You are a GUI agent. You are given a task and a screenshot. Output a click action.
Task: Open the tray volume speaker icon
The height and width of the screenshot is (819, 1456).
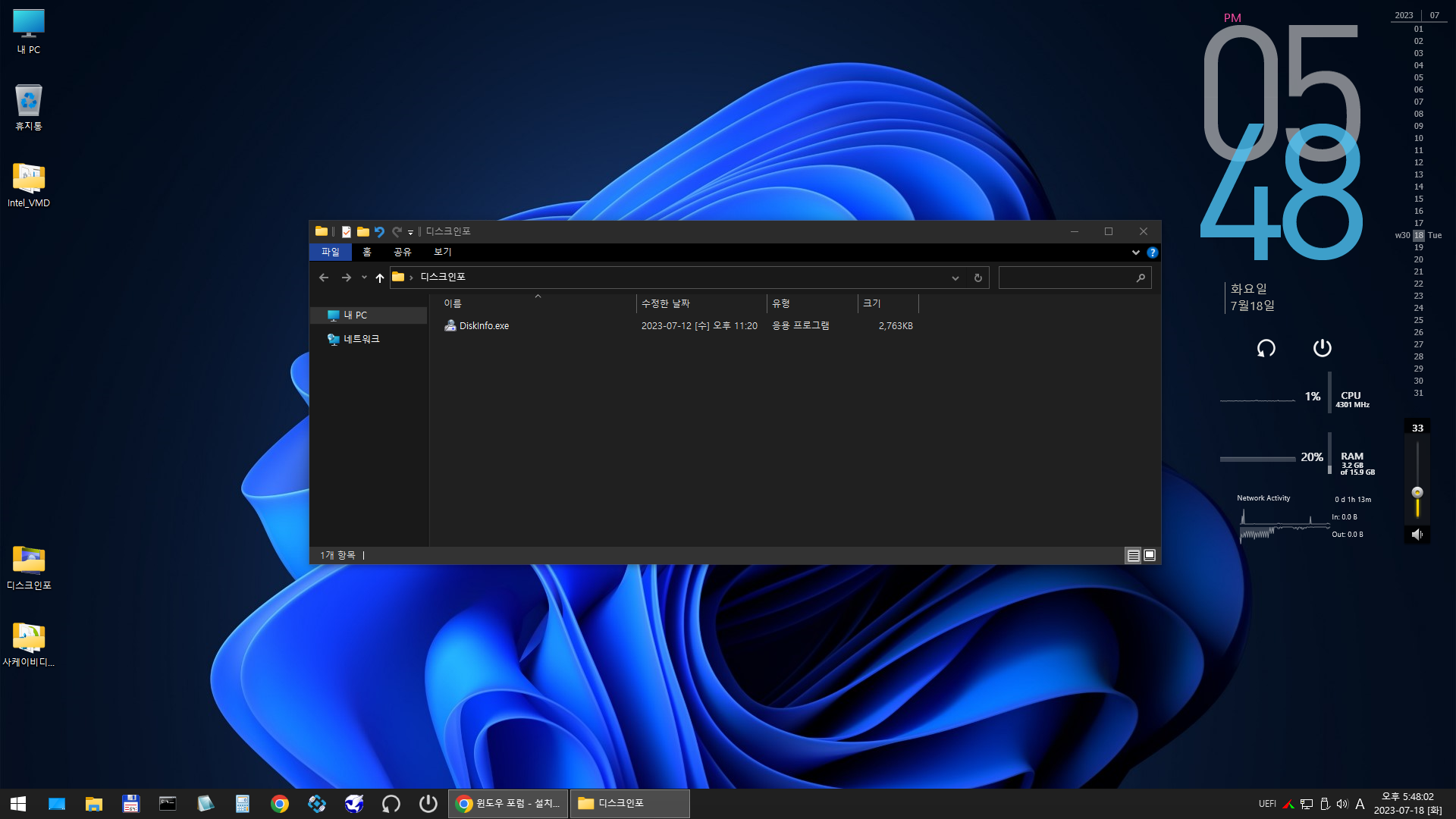tap(1342, 804)
